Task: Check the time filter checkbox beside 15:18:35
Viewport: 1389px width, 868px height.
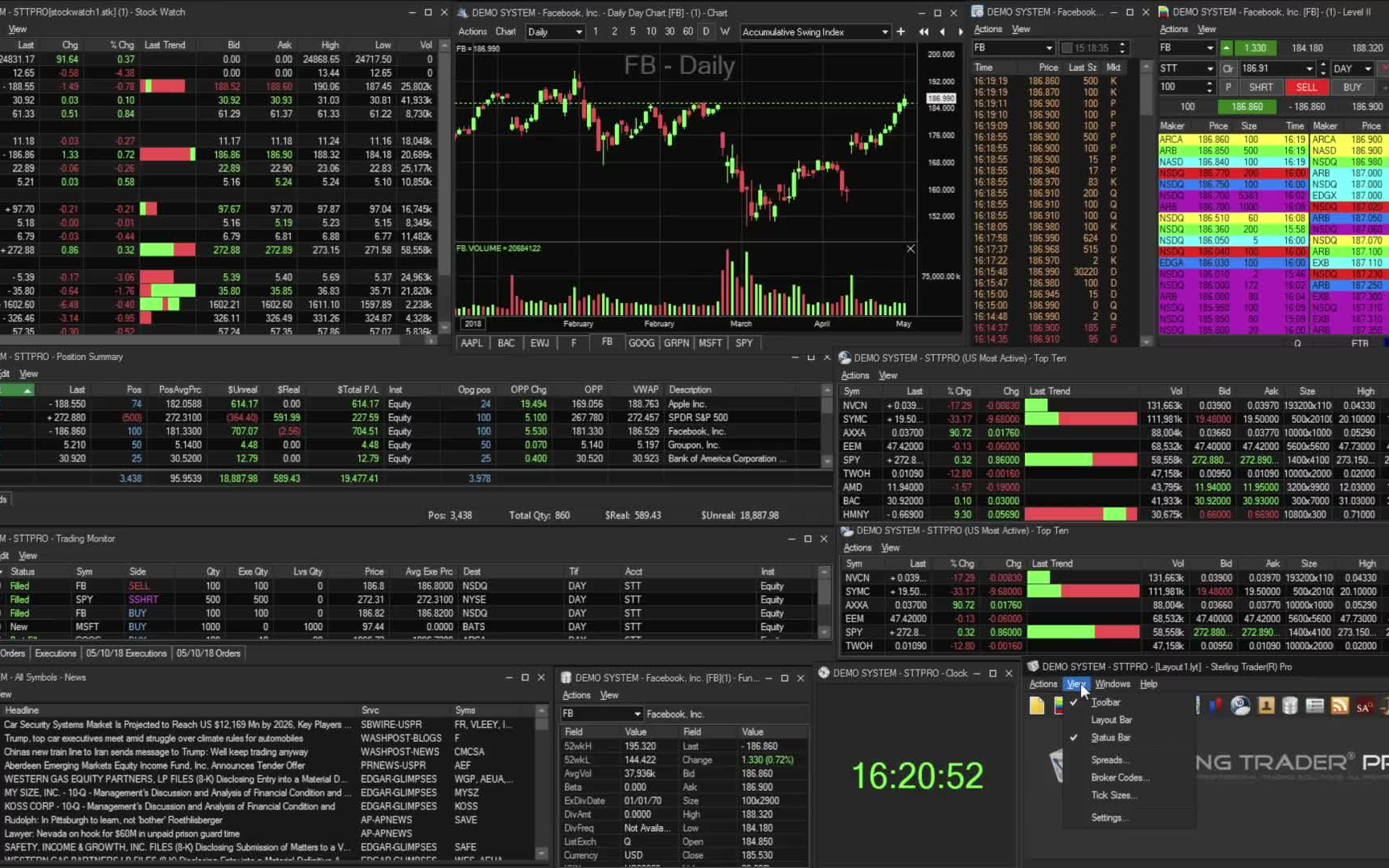Action: click(x=1067, y=47)
